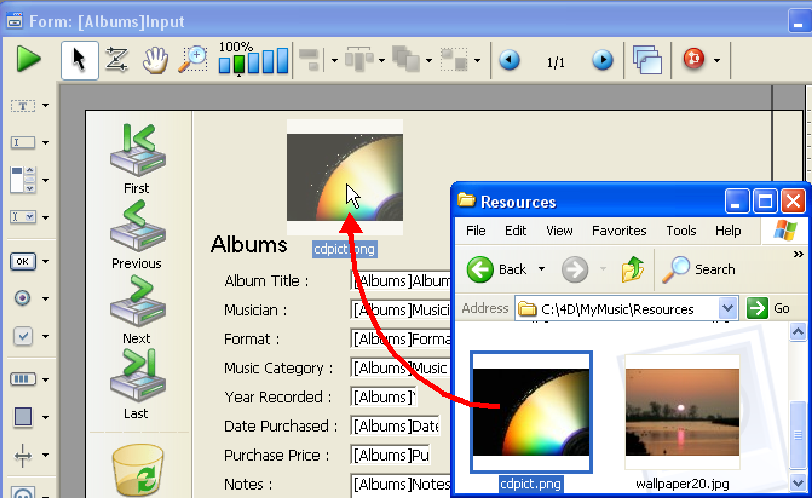Click the [Albums]Purchase Price field
The image size is (812, 498).
(x=390, y=456)
